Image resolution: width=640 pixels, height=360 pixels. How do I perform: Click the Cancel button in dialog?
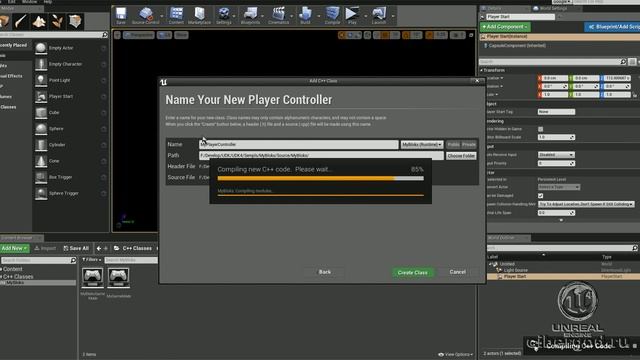tap(458, 272)
